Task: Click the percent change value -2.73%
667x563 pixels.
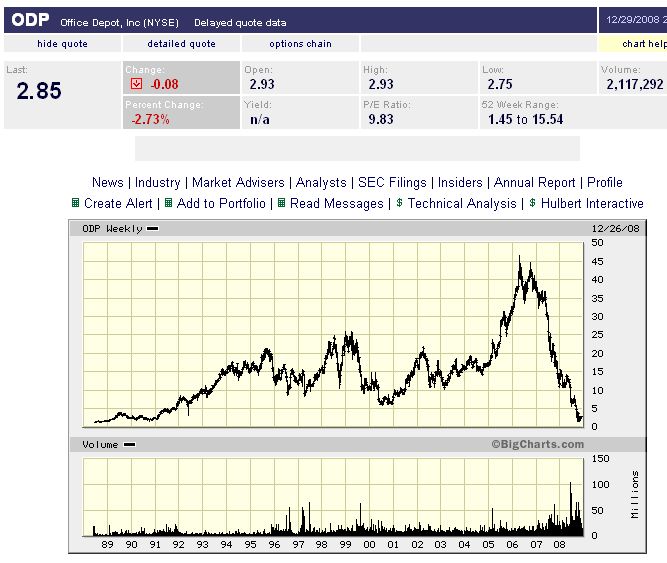Action: click(x=150, y=119)
